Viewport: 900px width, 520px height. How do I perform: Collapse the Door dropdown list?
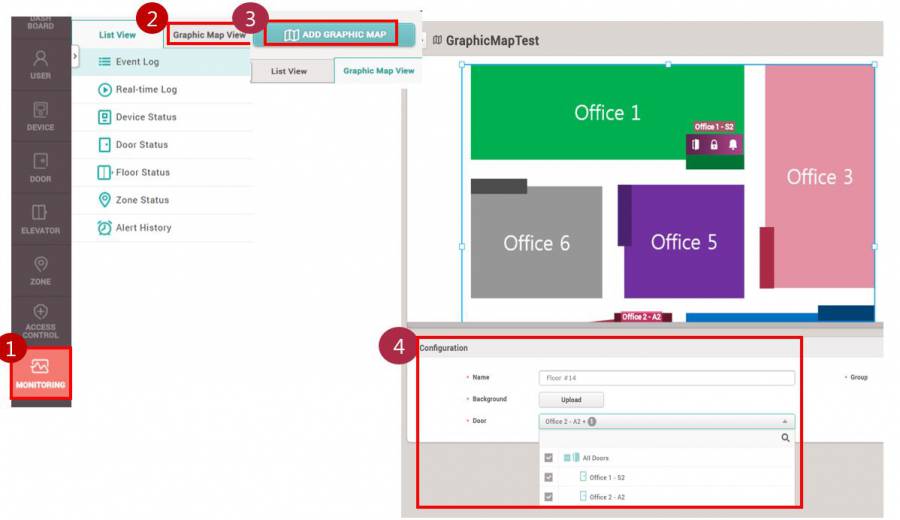(784, 422)
